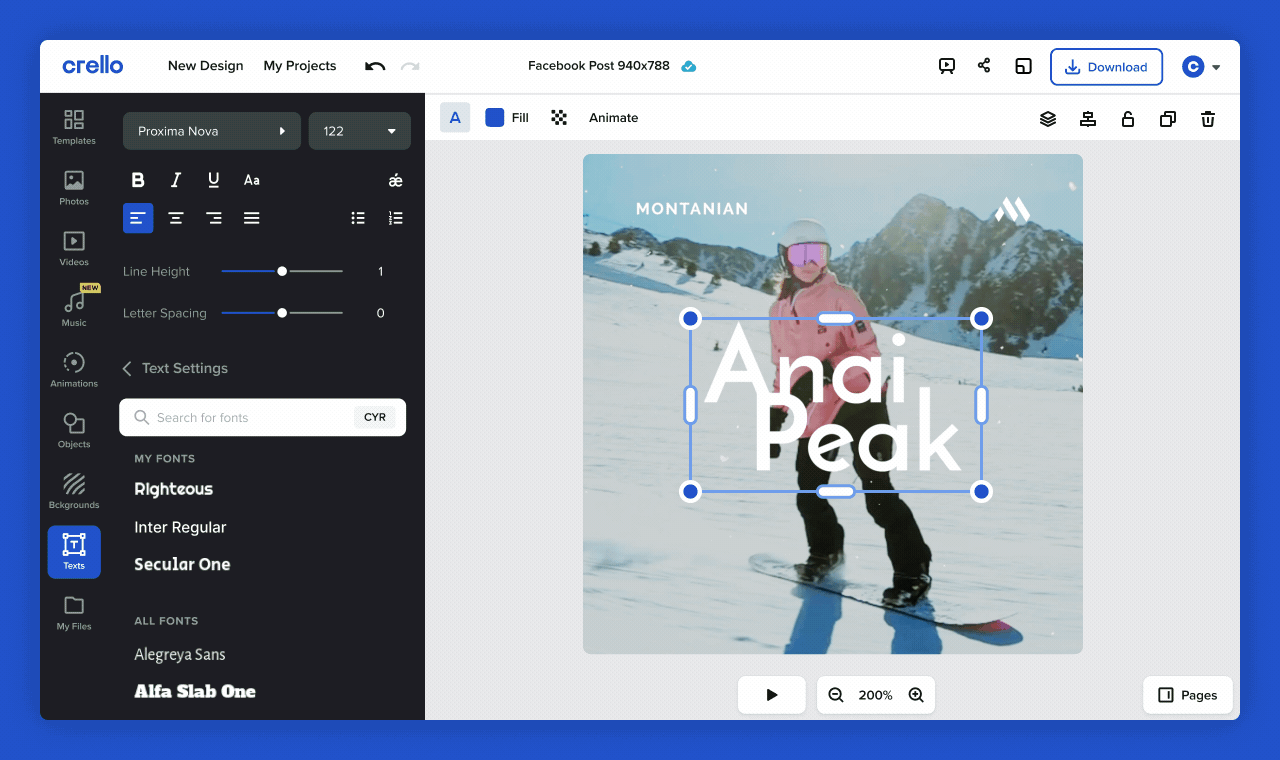This screenshot has width=1280, height=760.
Task: Open the share icon in header
Action: click(x=984, y=66)
